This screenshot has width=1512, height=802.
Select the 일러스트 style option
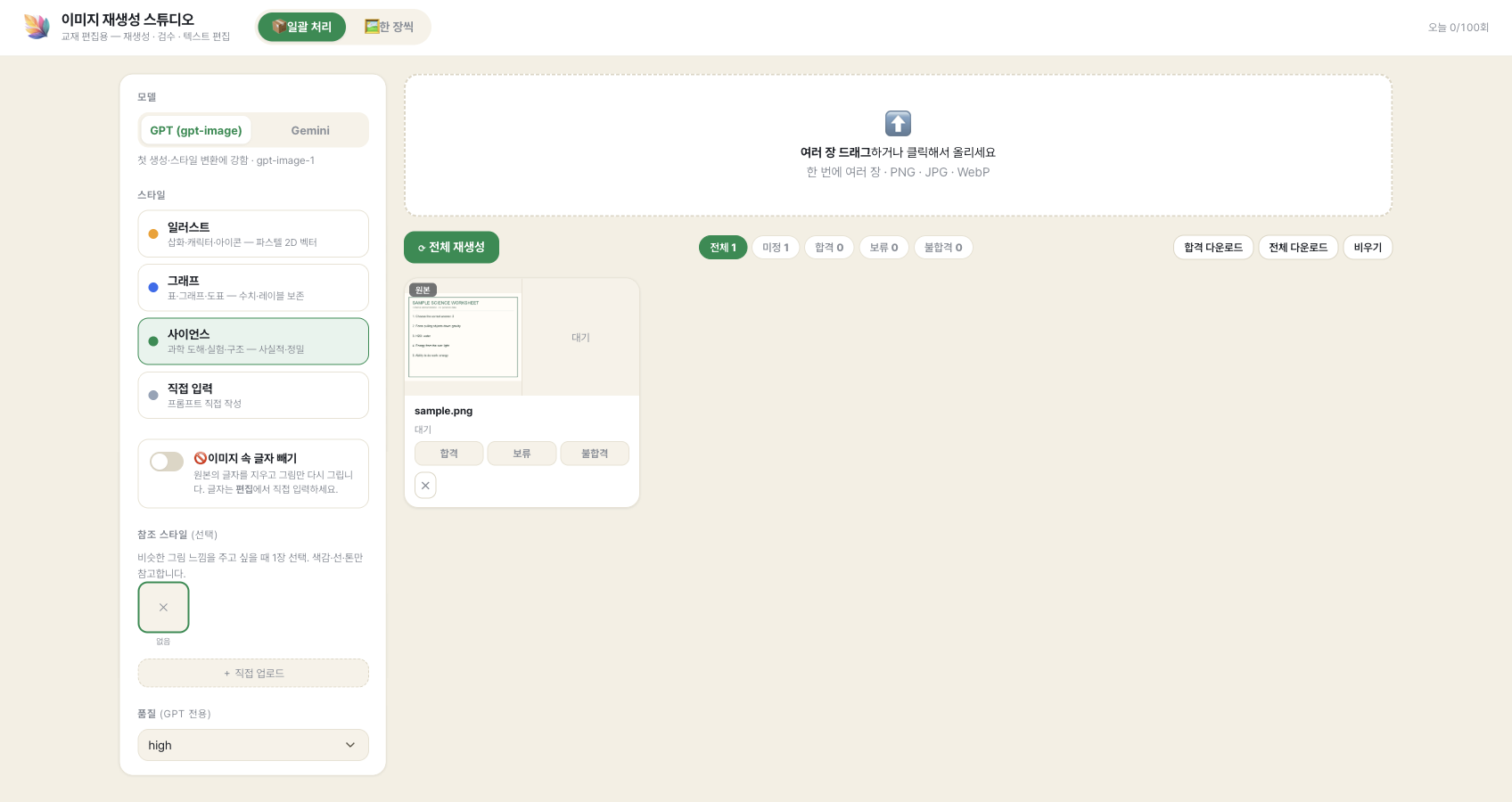point(253,233)
